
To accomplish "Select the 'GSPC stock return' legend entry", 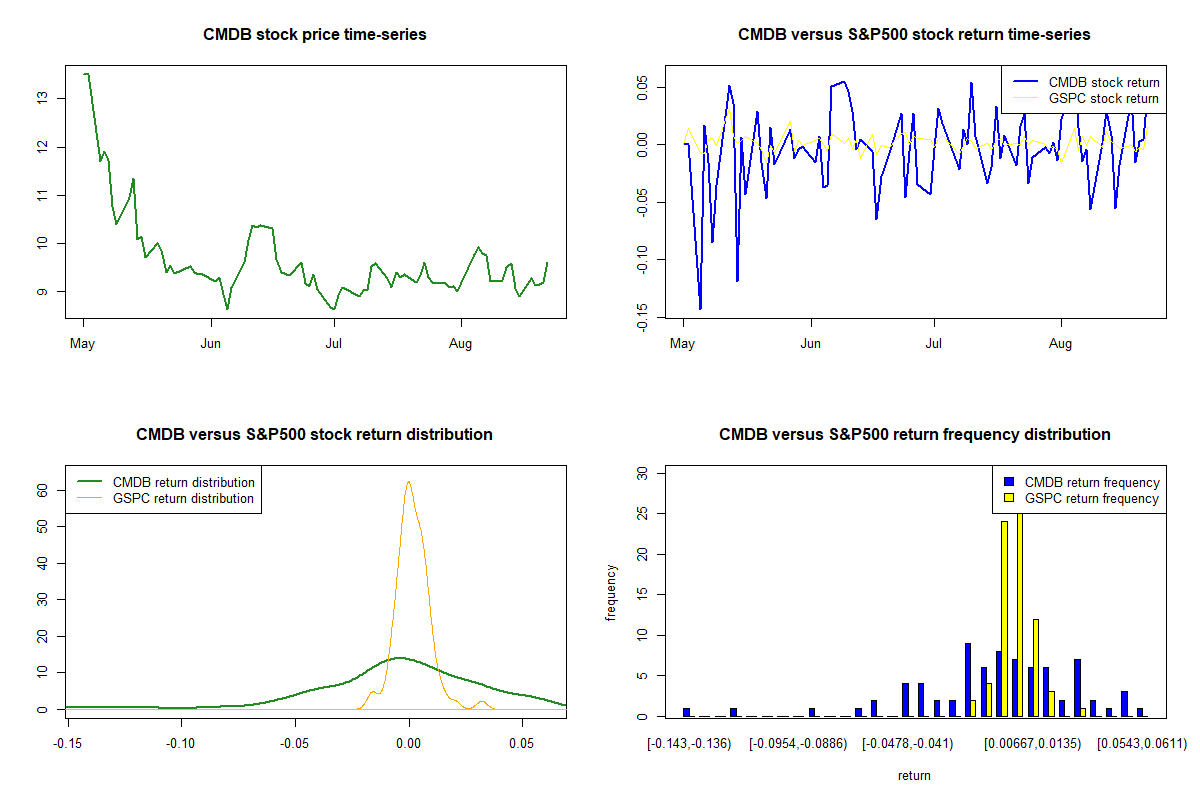I will (x=1103, y=98).
